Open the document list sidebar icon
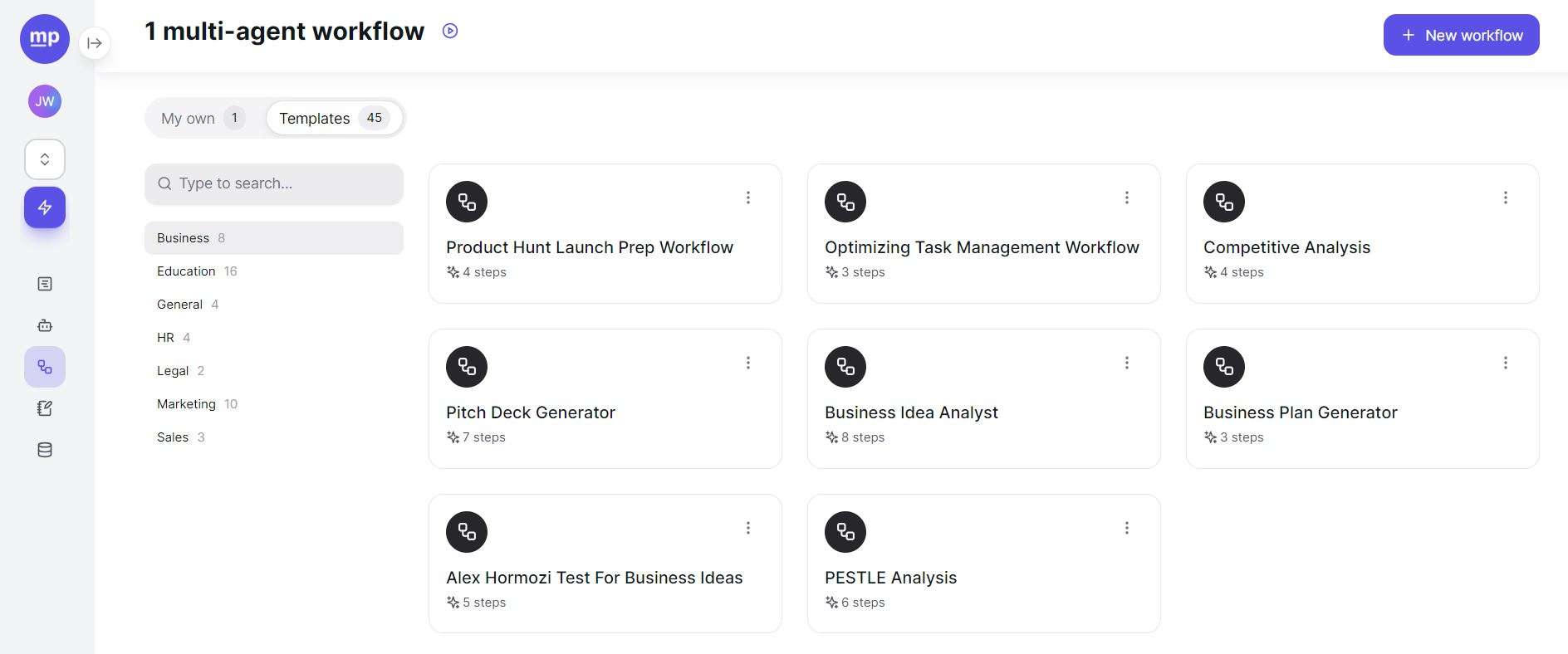The height and width of the screenshot is (654, 1568). (45, 284)
